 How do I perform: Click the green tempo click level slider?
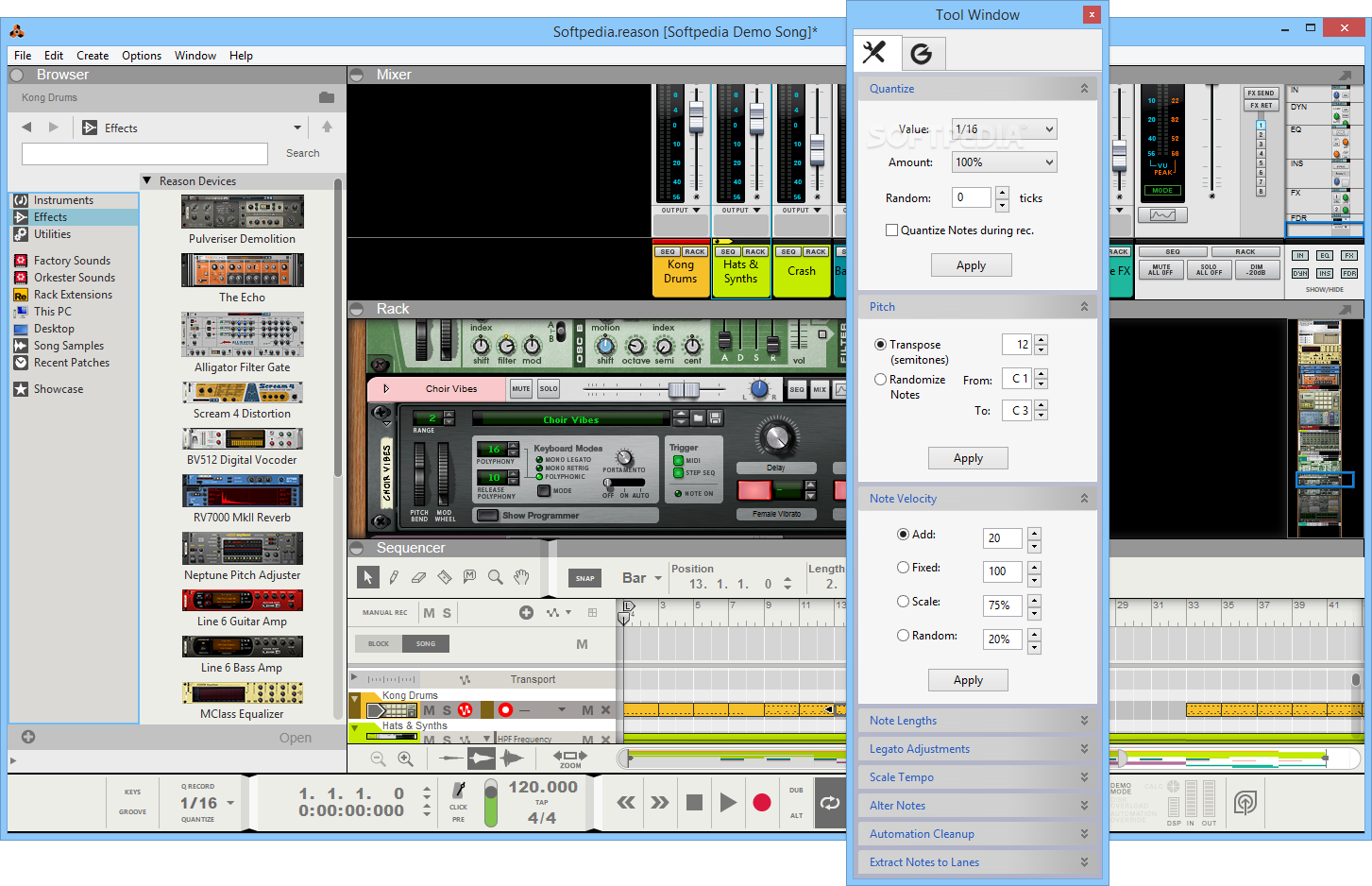(x=490, y=803)
